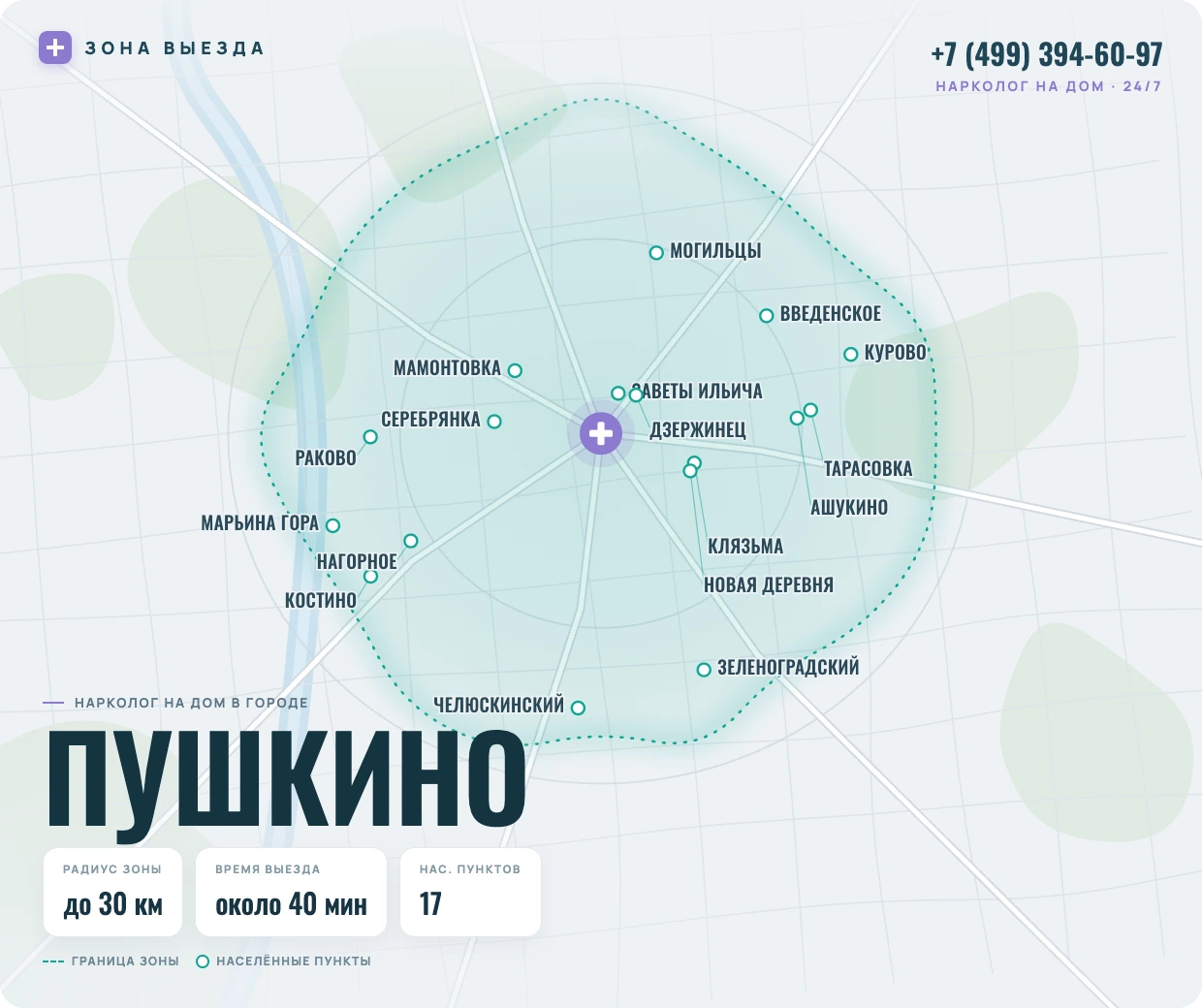The image size is (1202, 1008).
Task: Select the map marker next to Мамонтовка
Action: coord(516,370)
